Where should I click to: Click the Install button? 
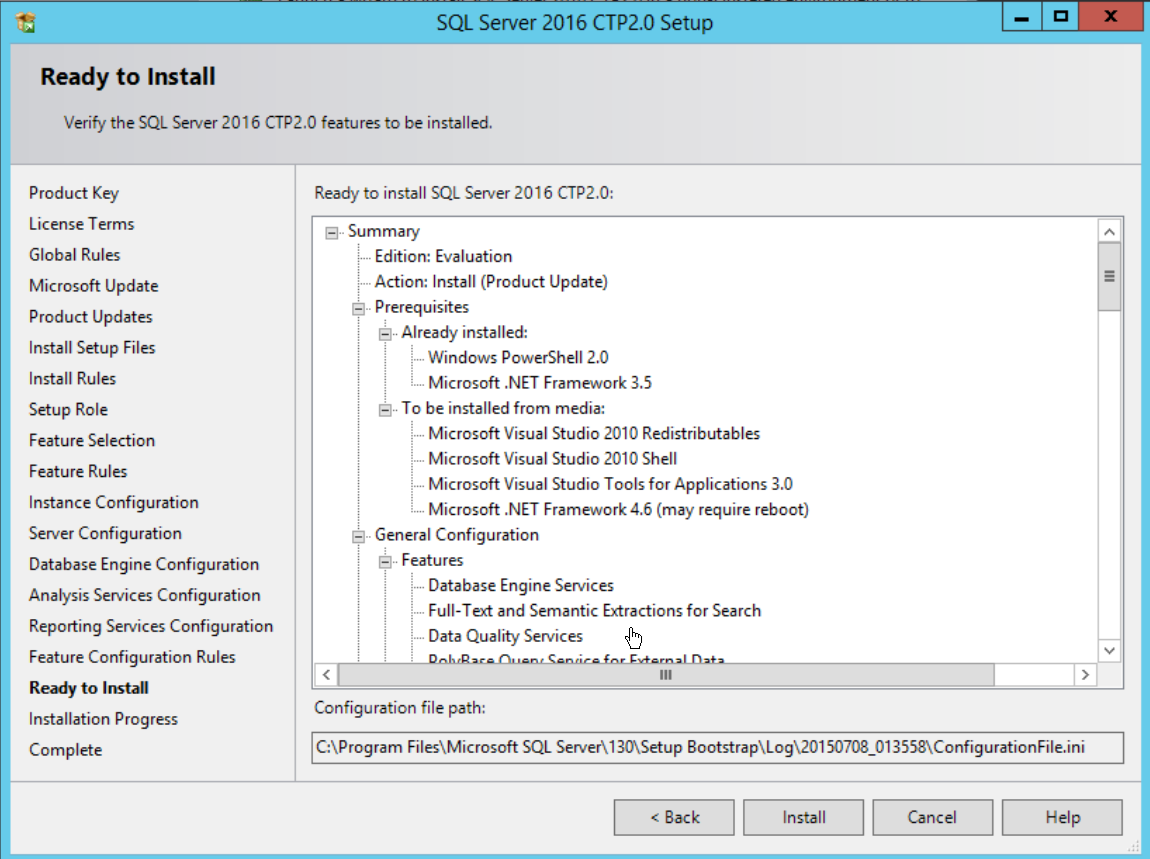coord(803,817)
